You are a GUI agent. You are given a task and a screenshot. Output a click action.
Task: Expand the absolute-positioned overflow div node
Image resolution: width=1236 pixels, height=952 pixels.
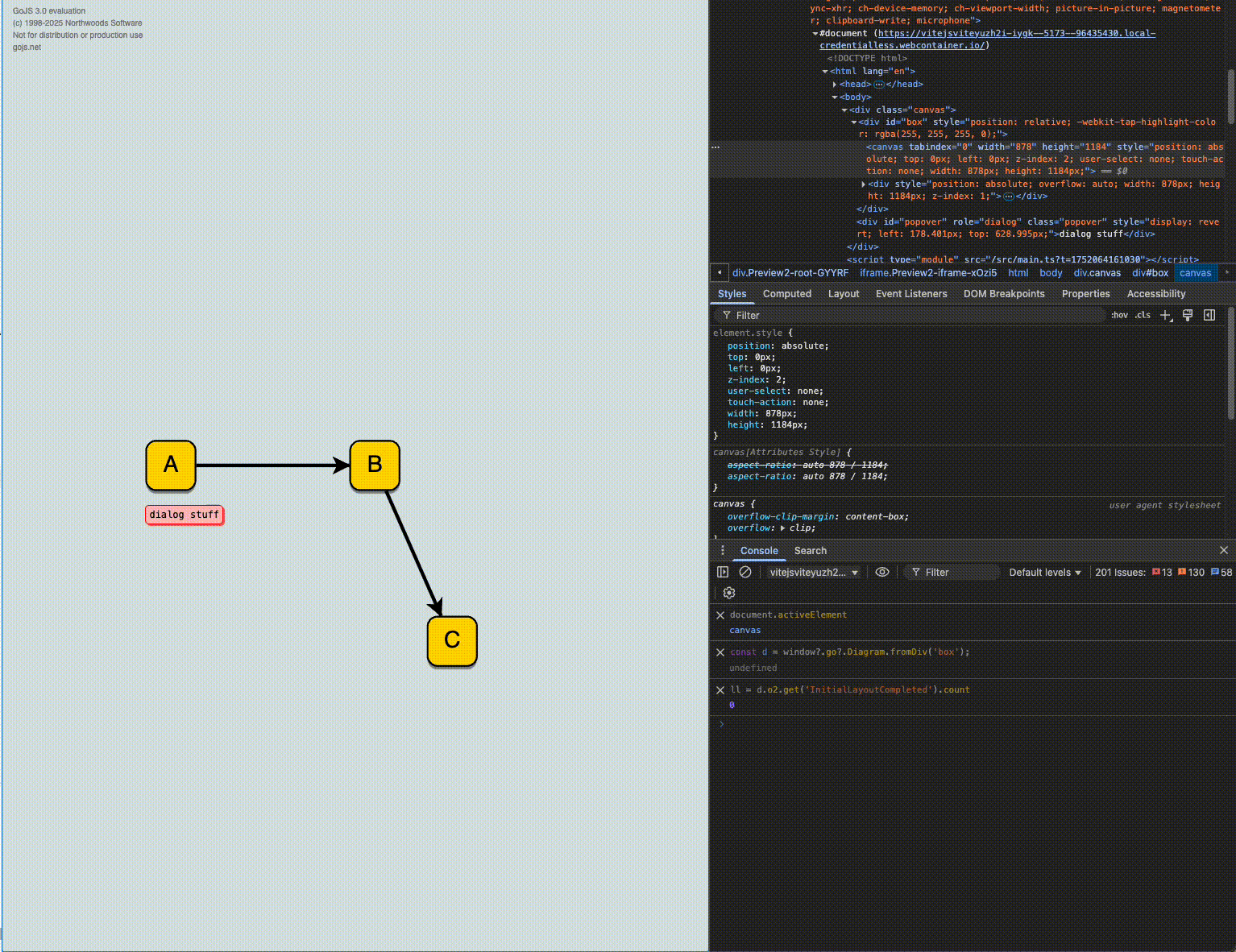[x=863, y=184]
